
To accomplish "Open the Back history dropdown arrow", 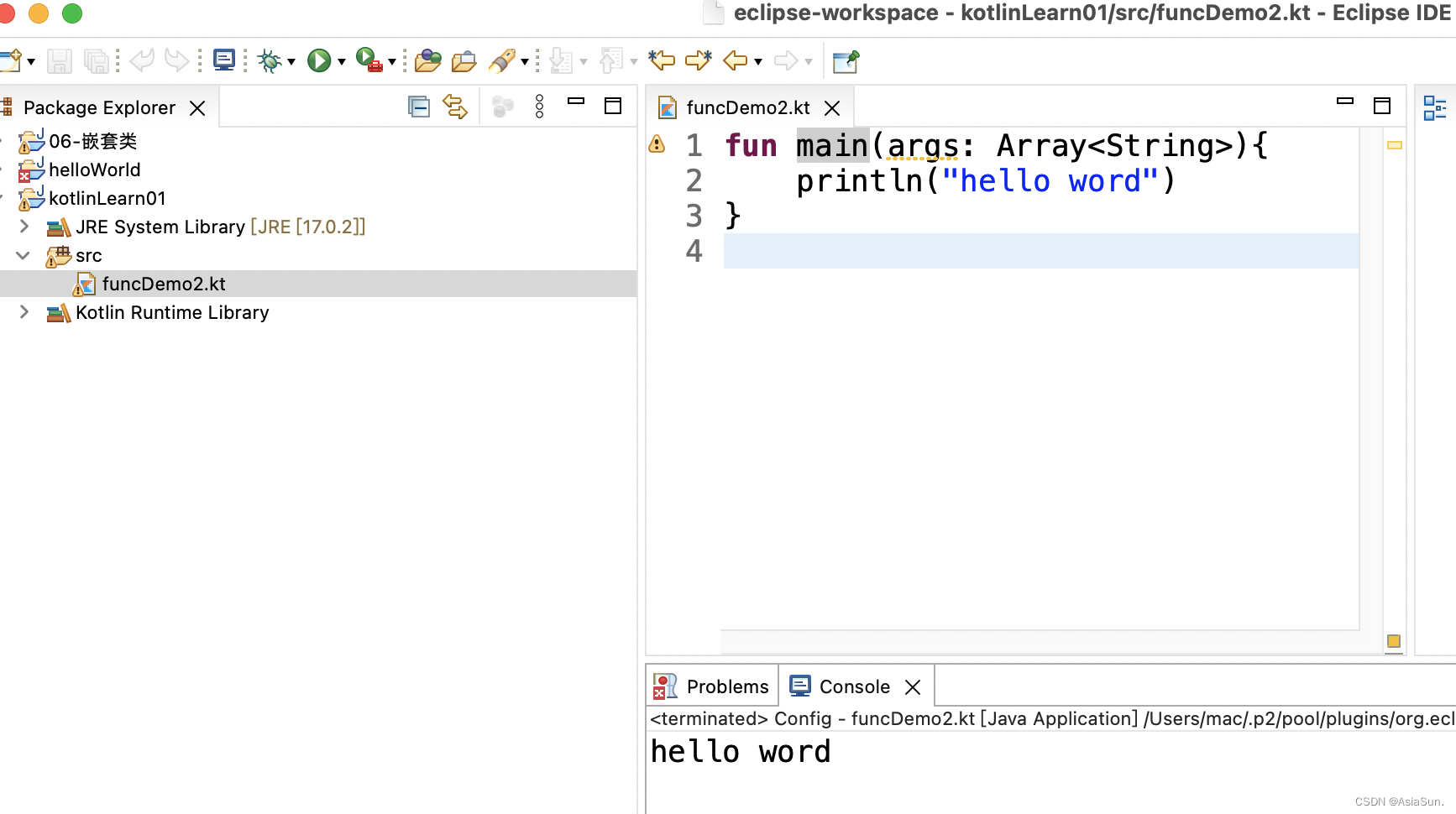I will pyautogui.click(x=758, y=61).
